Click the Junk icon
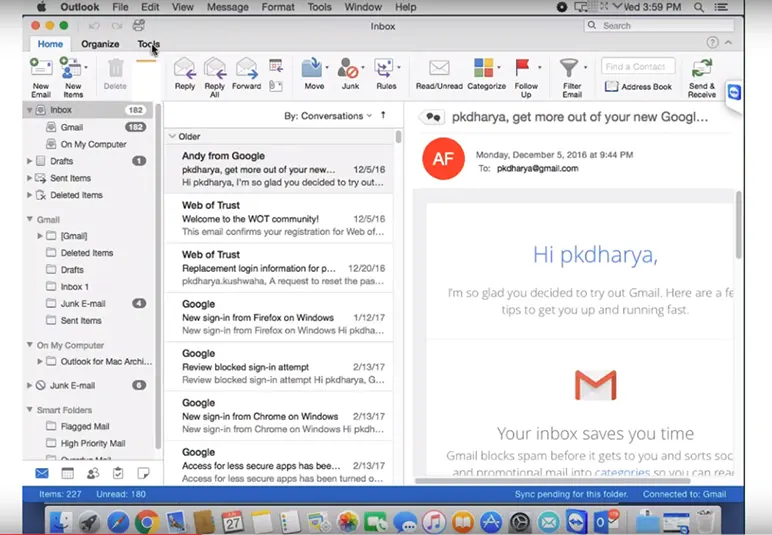 348,68
